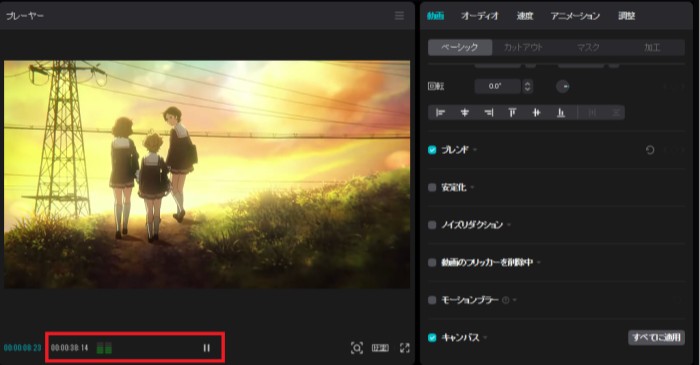This screenshot has width=700, height=365.
Task: Expand the キャンバス section arrow
Action: click(485, 337)
